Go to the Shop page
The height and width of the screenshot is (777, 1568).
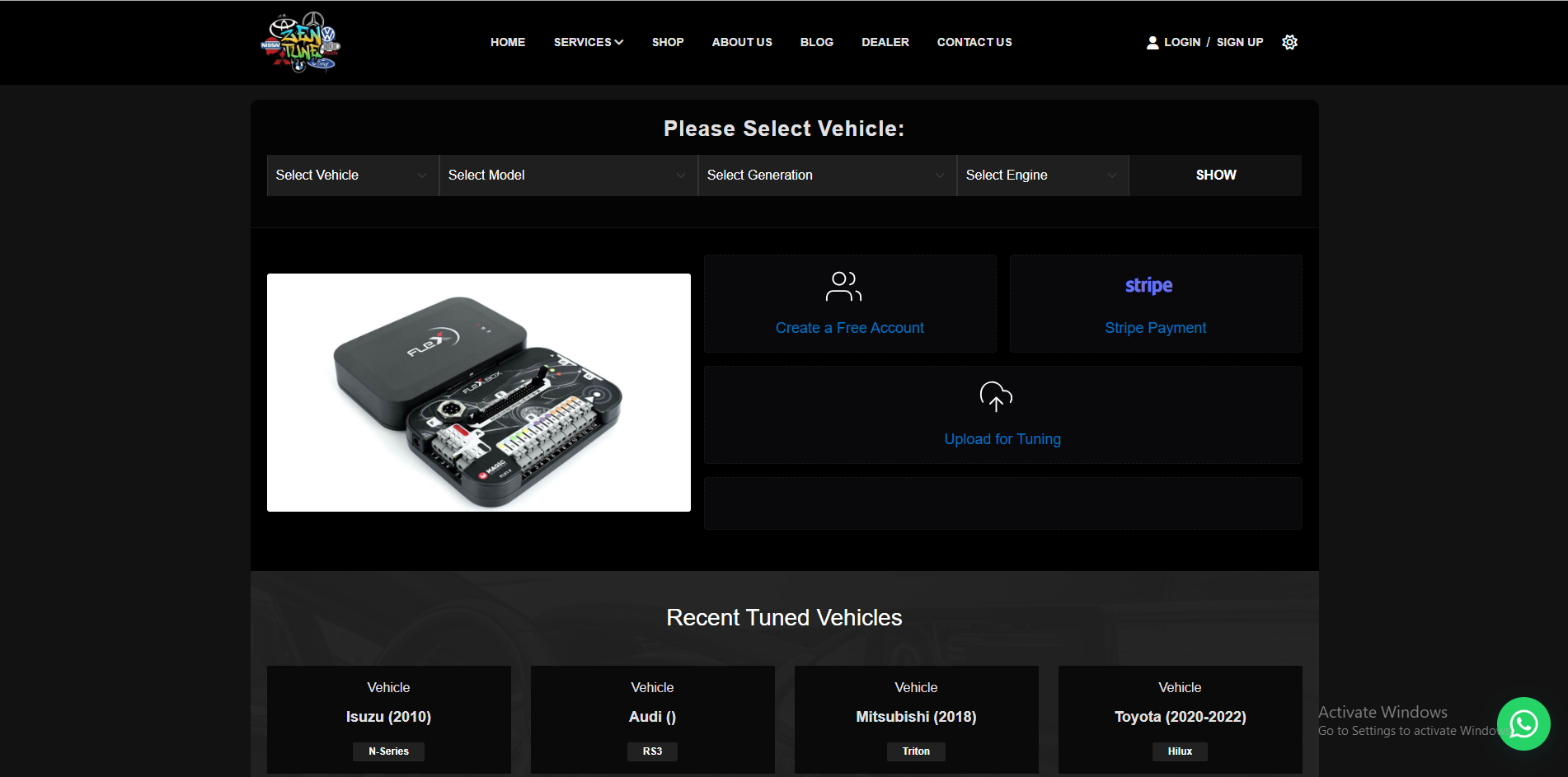point(668,42)
